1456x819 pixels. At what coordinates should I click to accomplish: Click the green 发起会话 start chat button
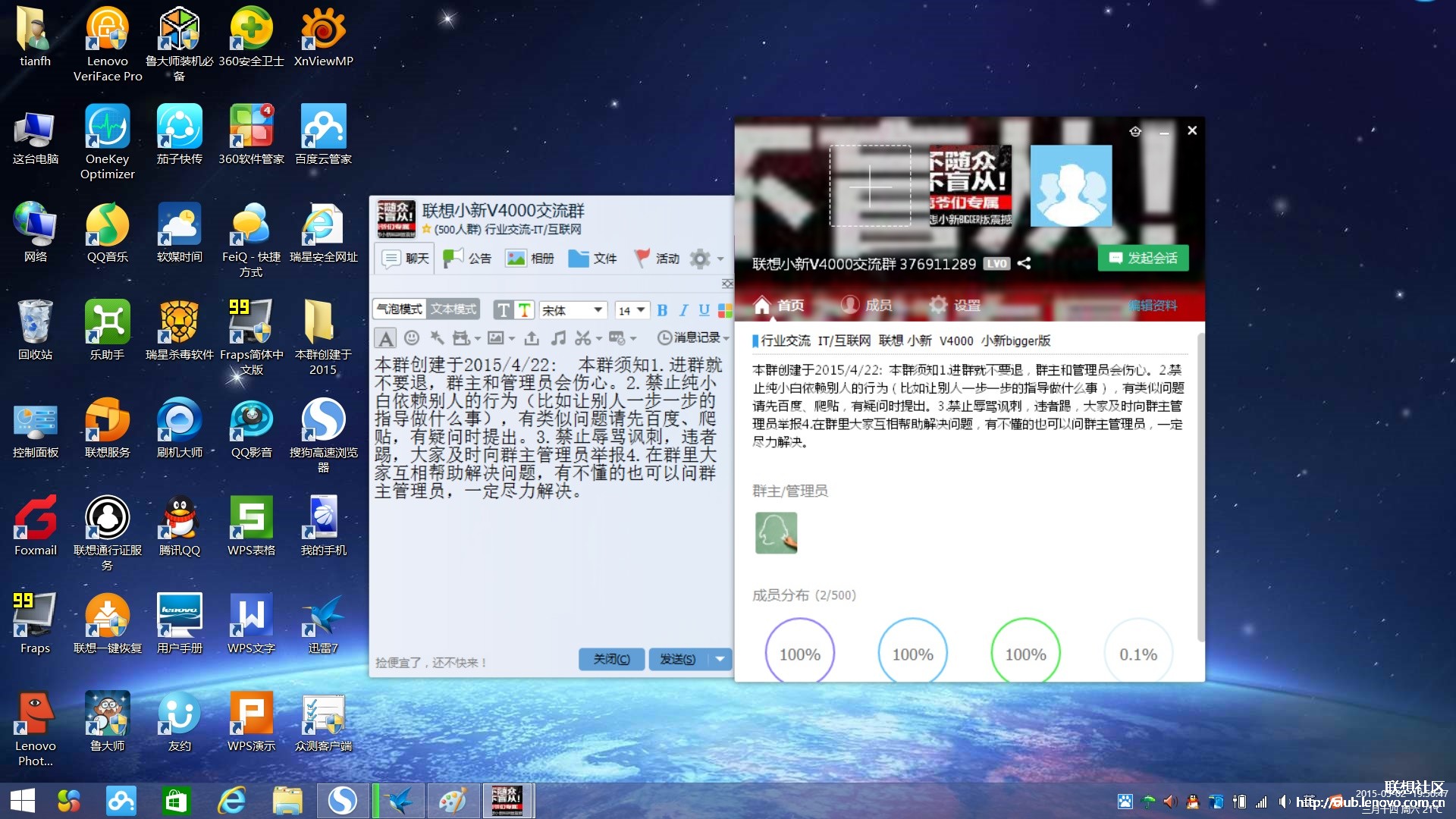pyautogui.click(x=1143, y=258)
